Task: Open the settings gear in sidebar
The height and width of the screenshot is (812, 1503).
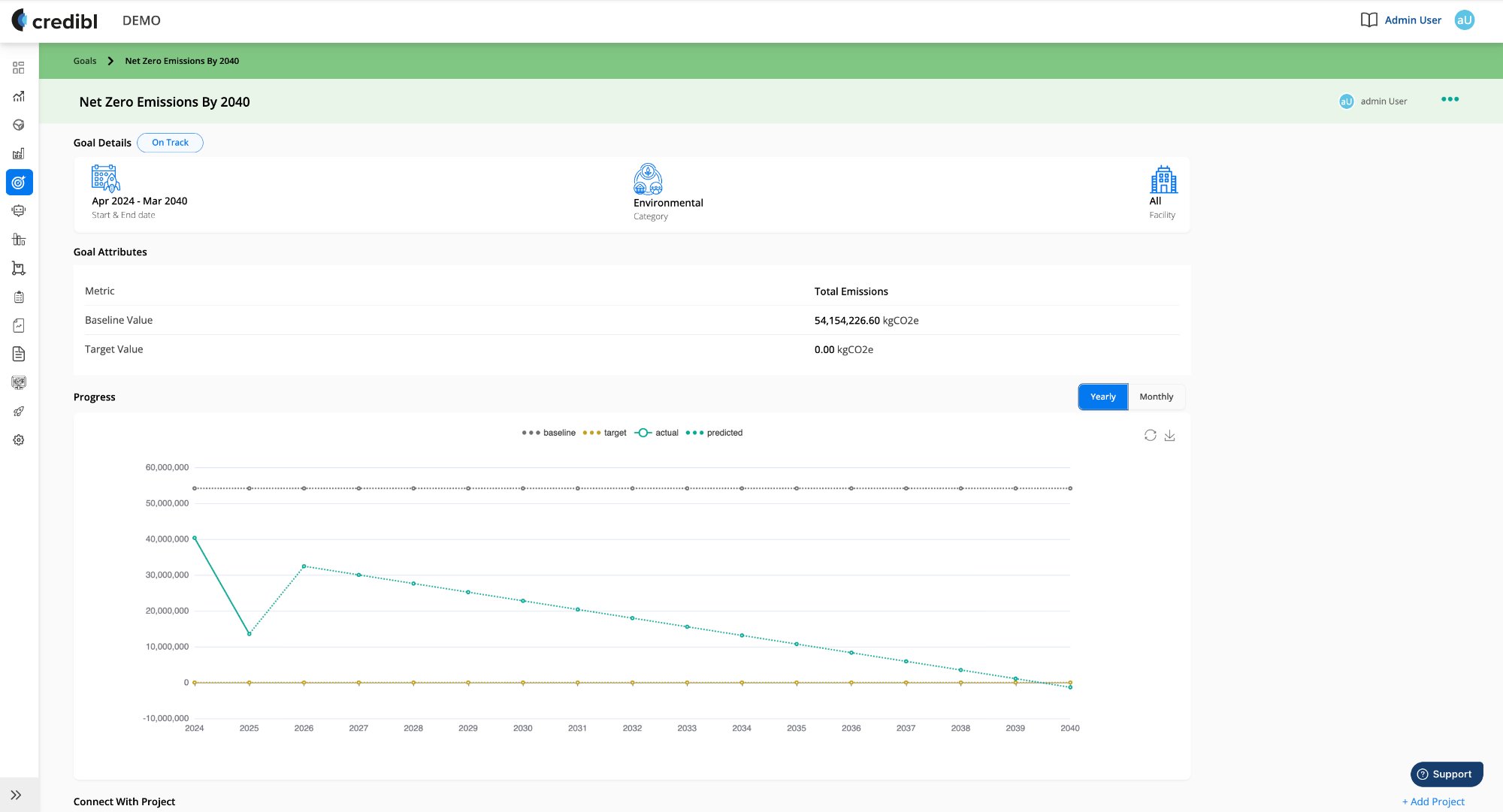Action: coord(19,439)
